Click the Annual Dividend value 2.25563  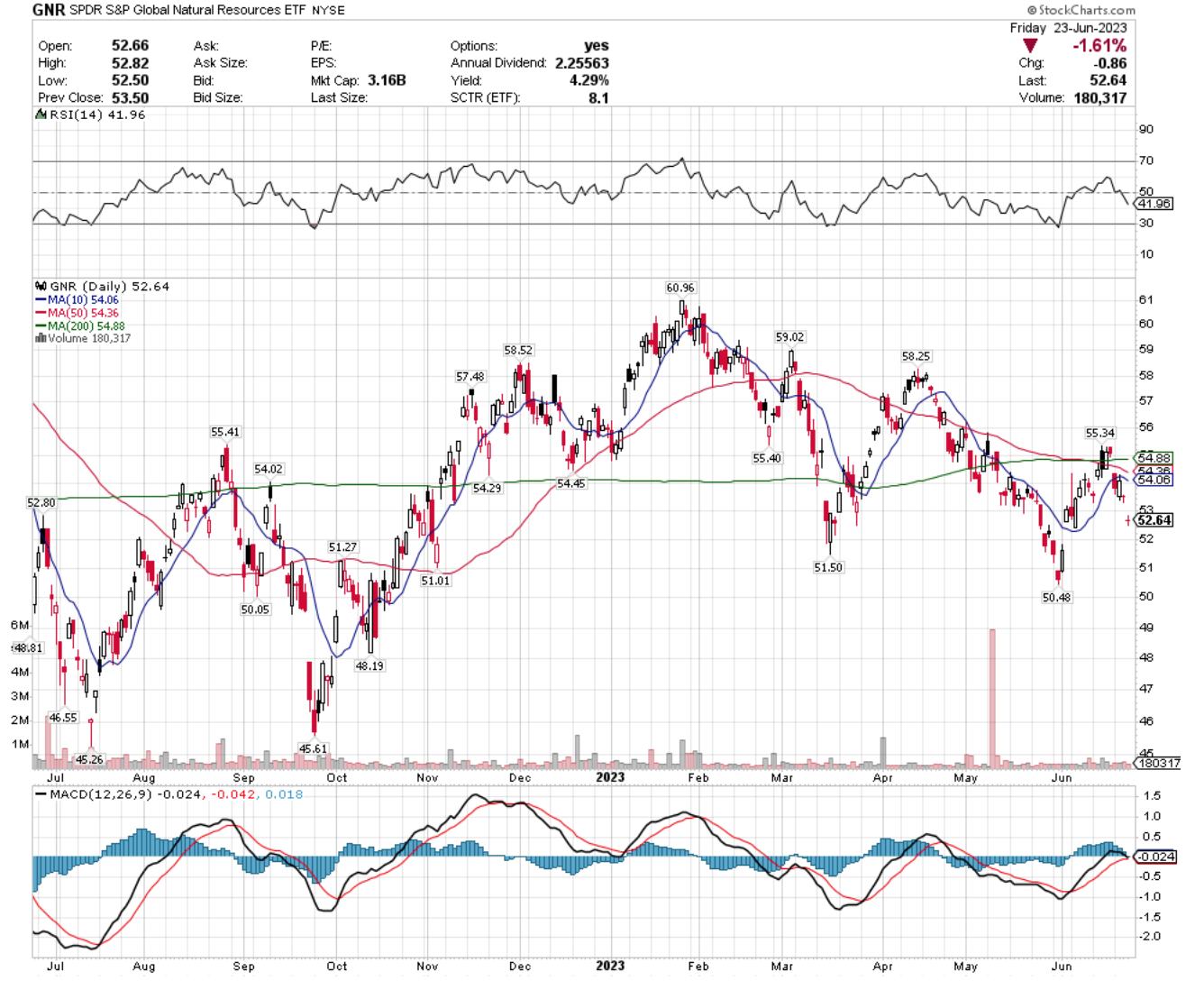coord(581,63)
